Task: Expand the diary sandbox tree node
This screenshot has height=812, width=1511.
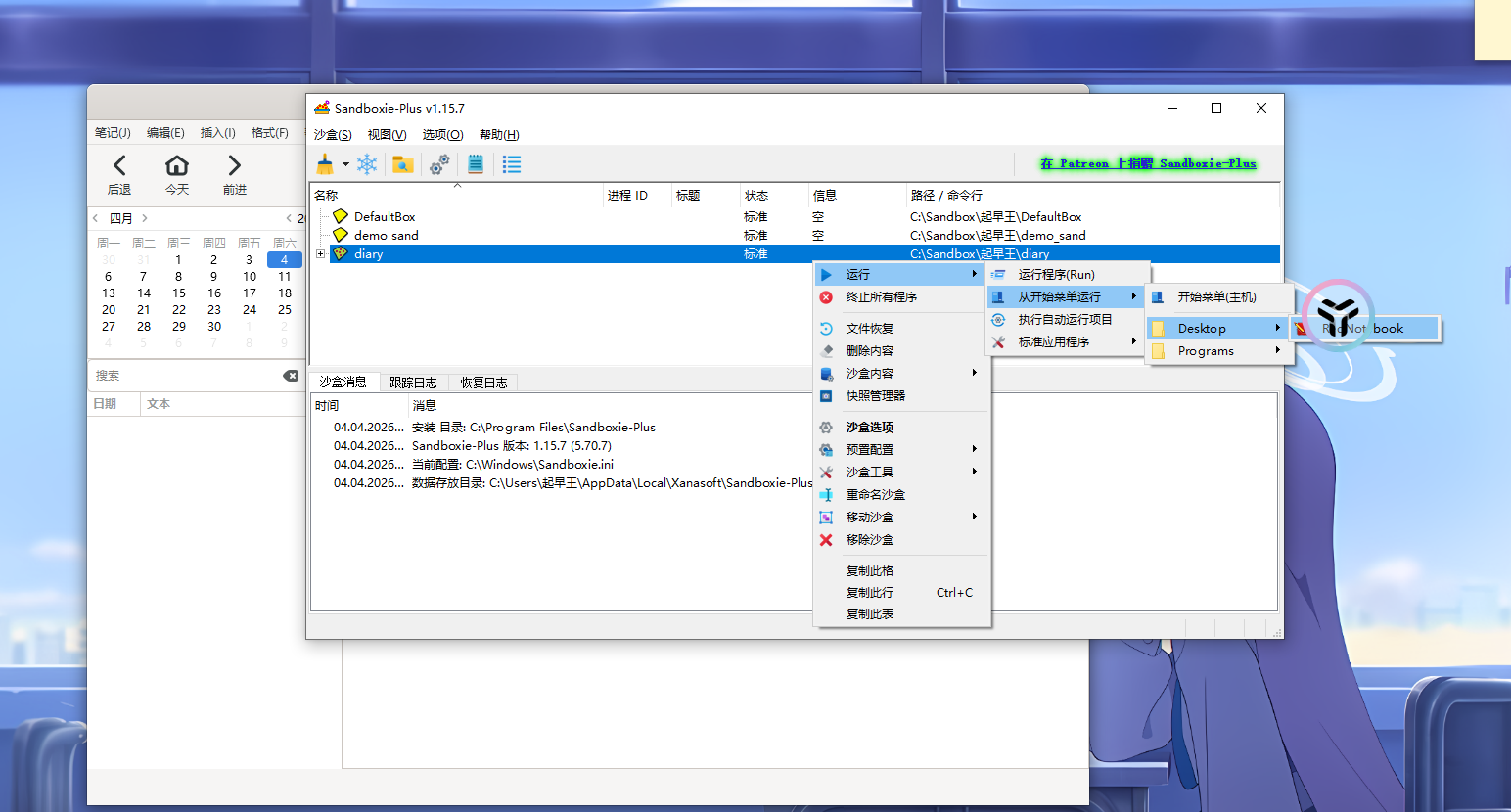Action: (x=320, y=254)
